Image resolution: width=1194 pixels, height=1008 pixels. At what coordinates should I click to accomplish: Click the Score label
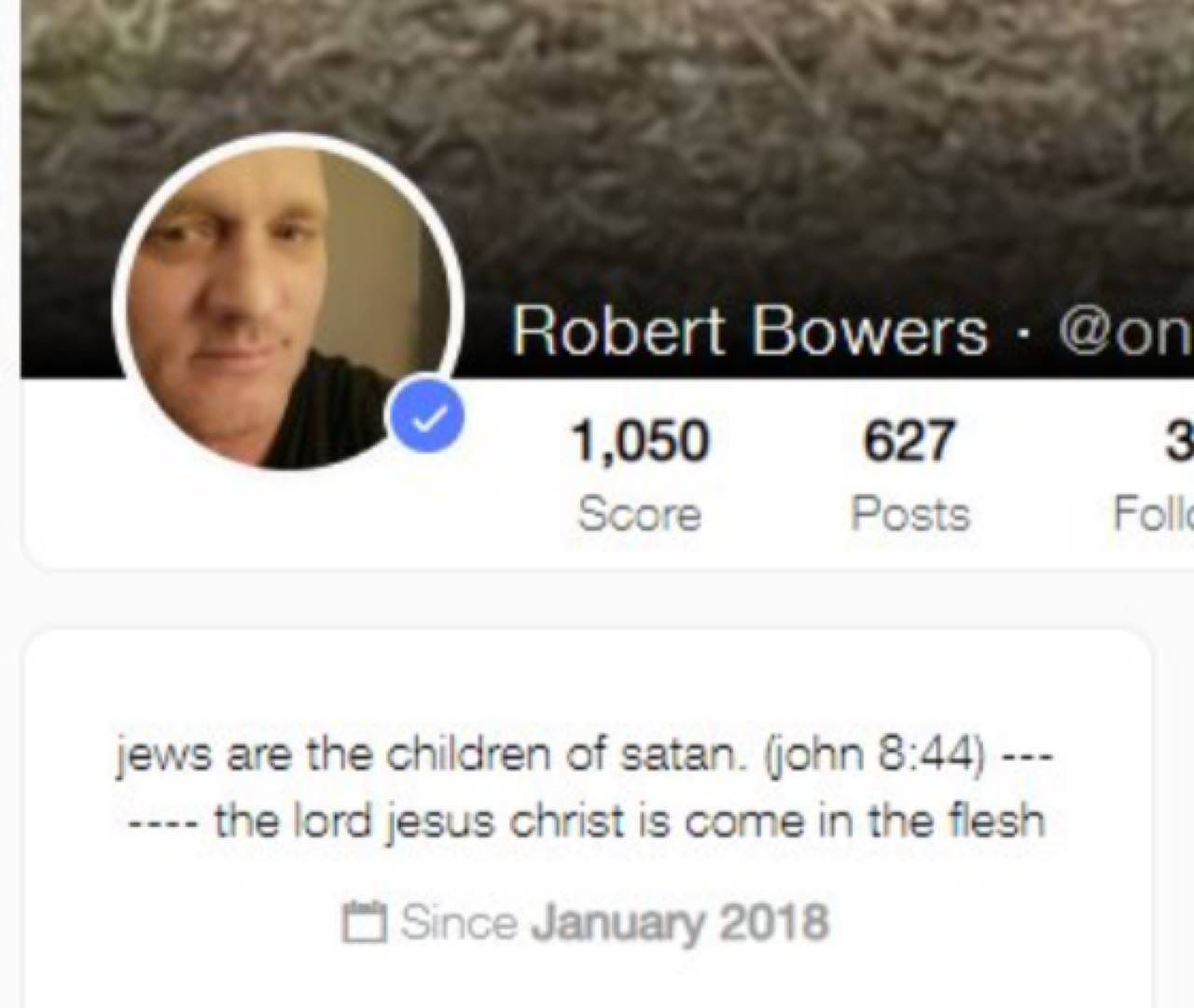coord(639,514)
